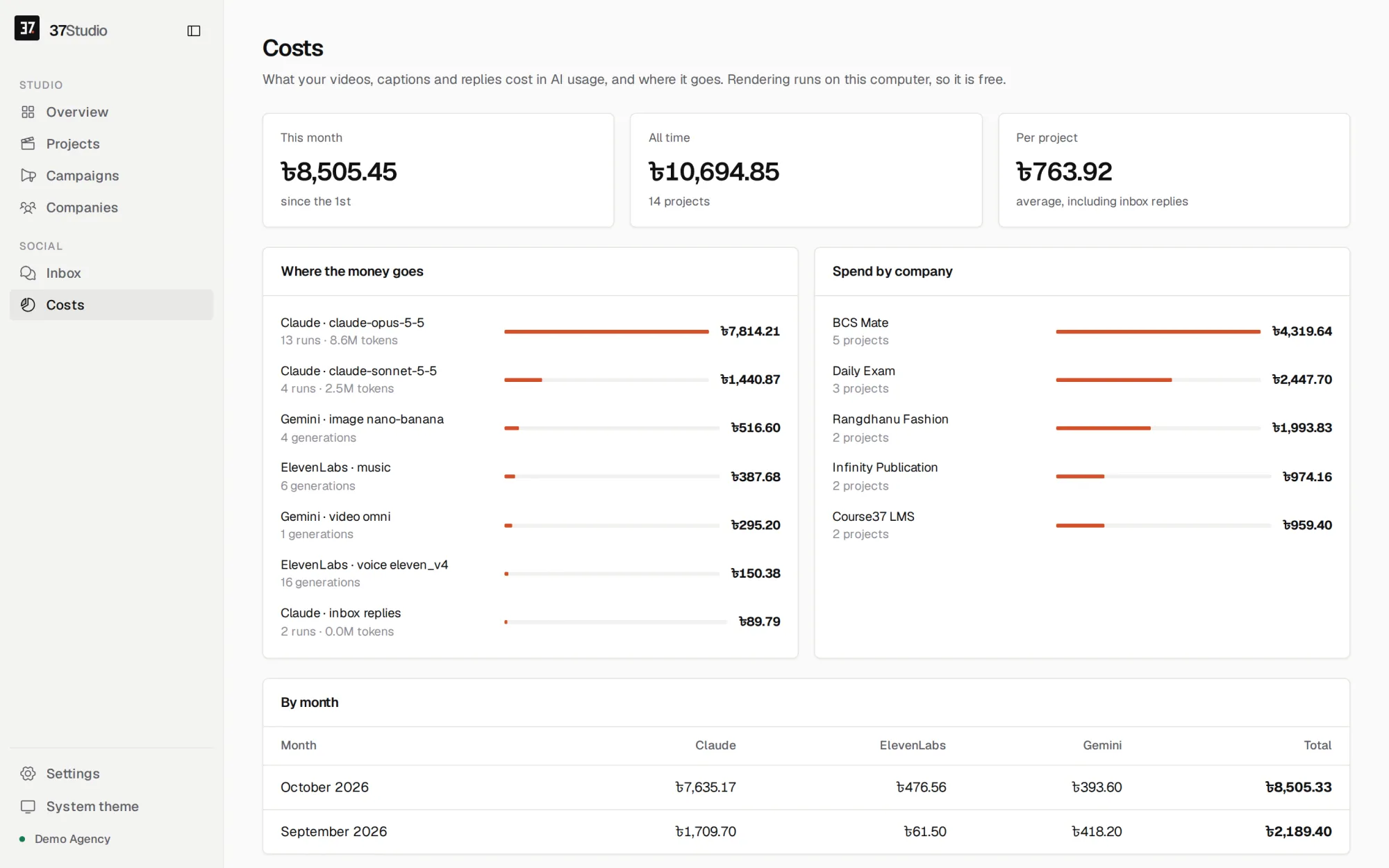1389x868 pixels.
Task: Click the claude-opus-5-5 spend bar
Action: pos(606,332)
